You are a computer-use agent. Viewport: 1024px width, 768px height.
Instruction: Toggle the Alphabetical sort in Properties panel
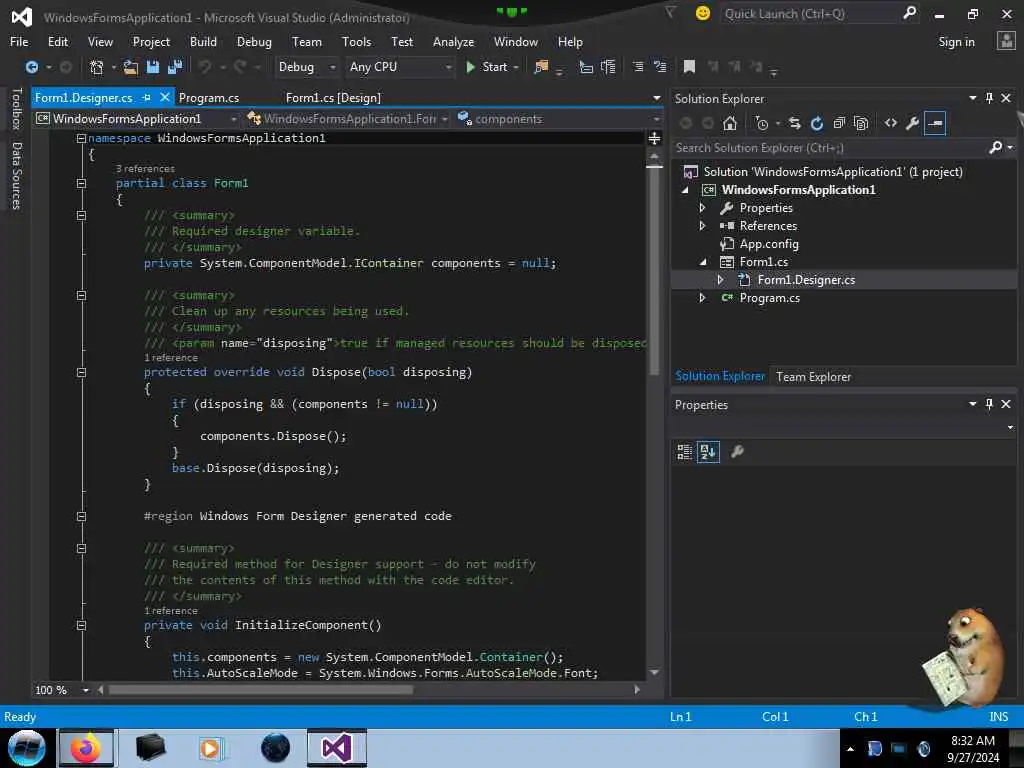click(x=708, y=452)
